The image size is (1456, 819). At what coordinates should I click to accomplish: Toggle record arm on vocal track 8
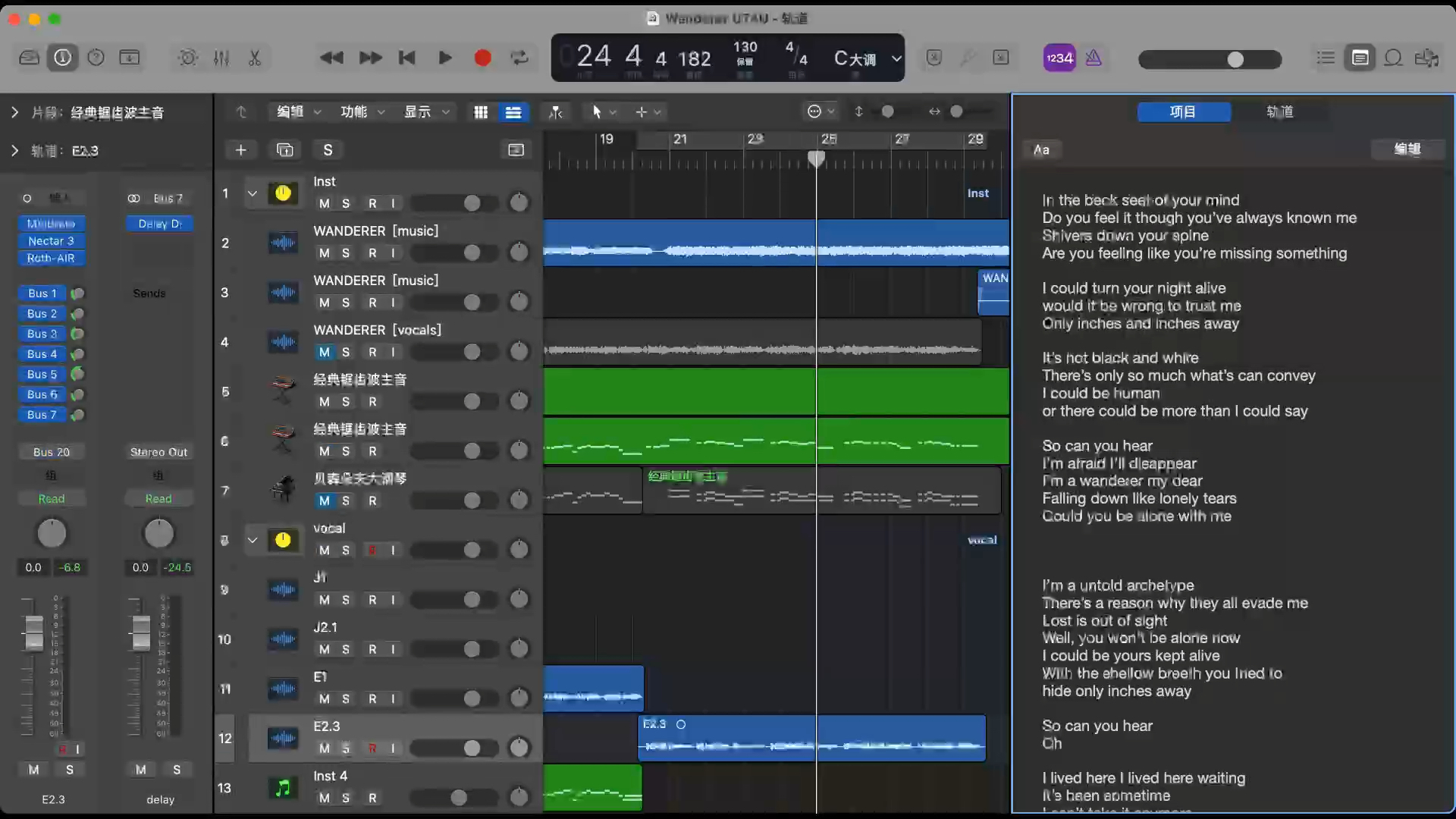click(x=371, y=550)
